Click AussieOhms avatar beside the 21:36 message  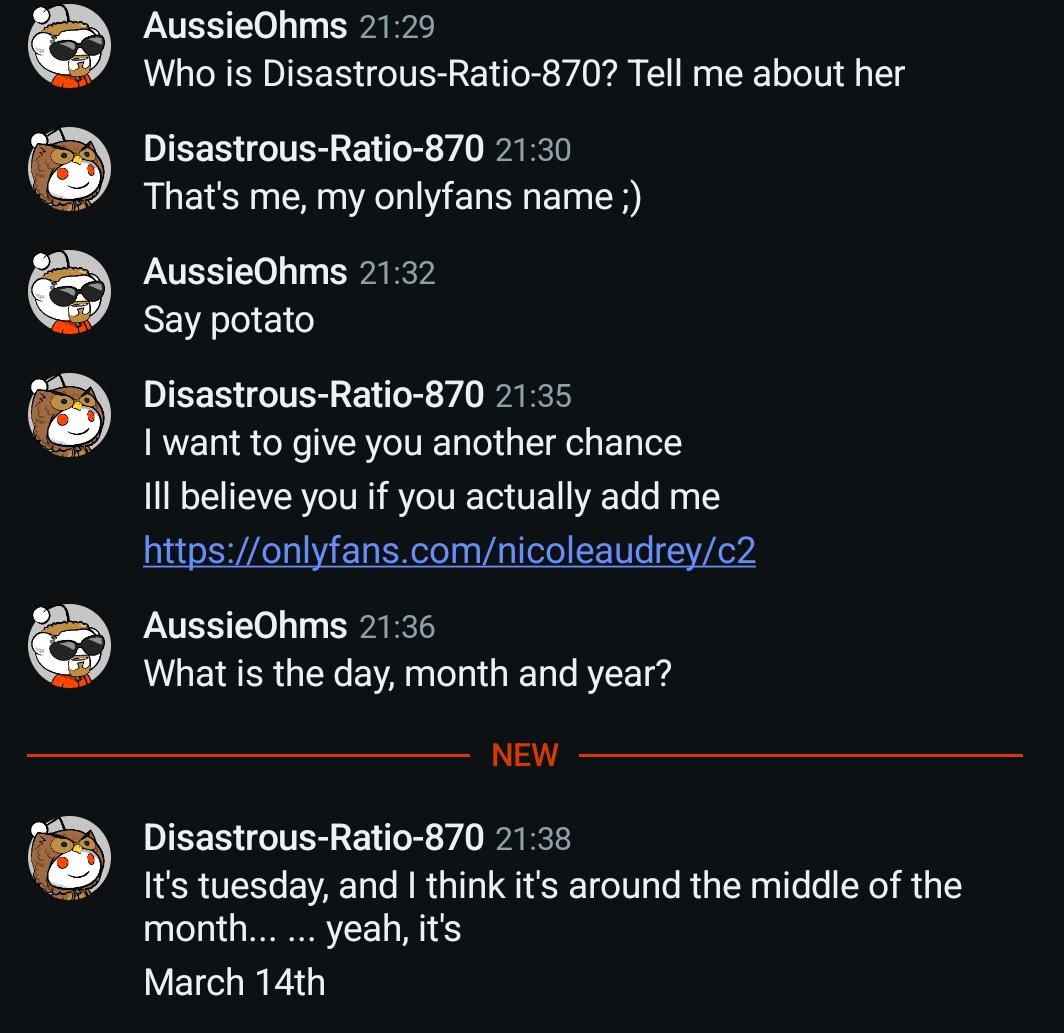coord(68,649)
